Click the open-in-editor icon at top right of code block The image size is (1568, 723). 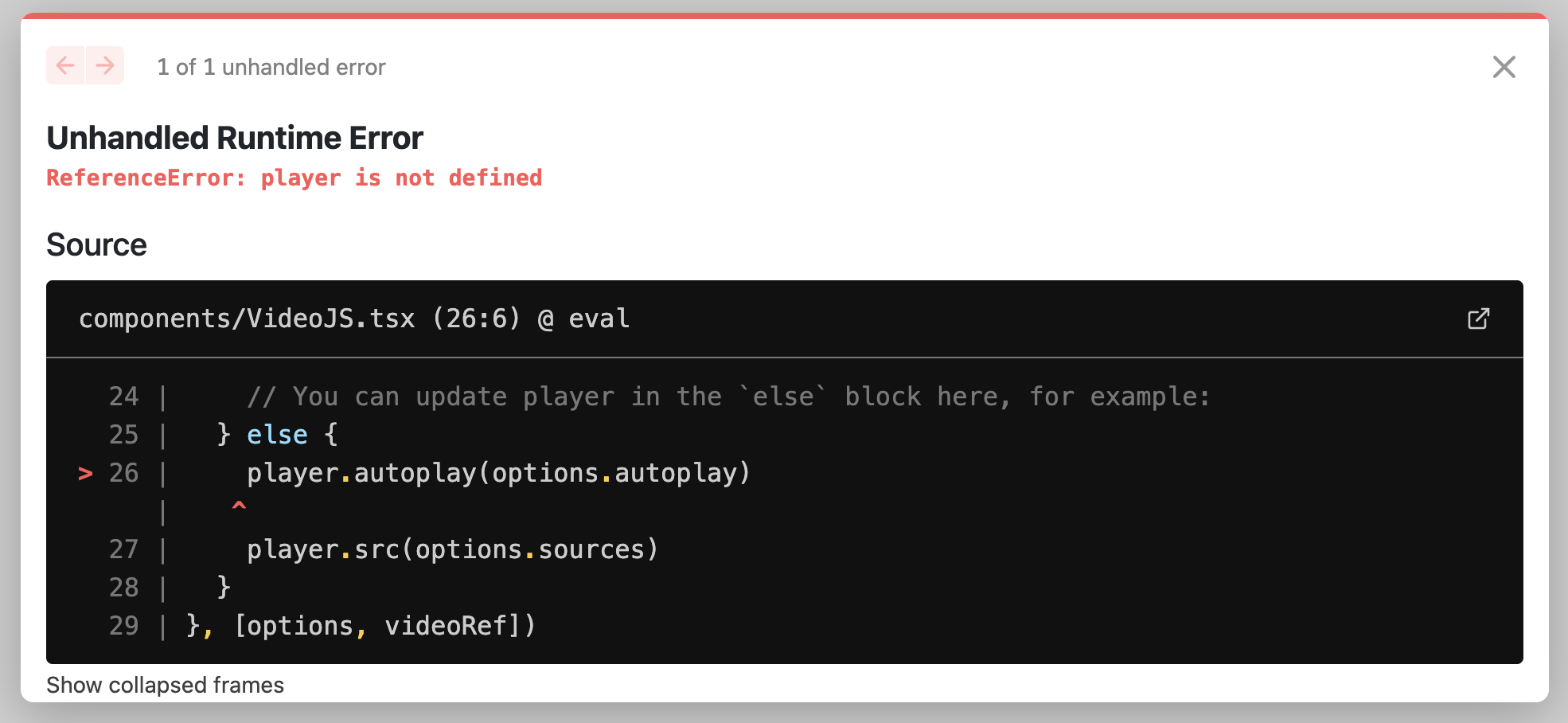click(x=1478, y=319)
